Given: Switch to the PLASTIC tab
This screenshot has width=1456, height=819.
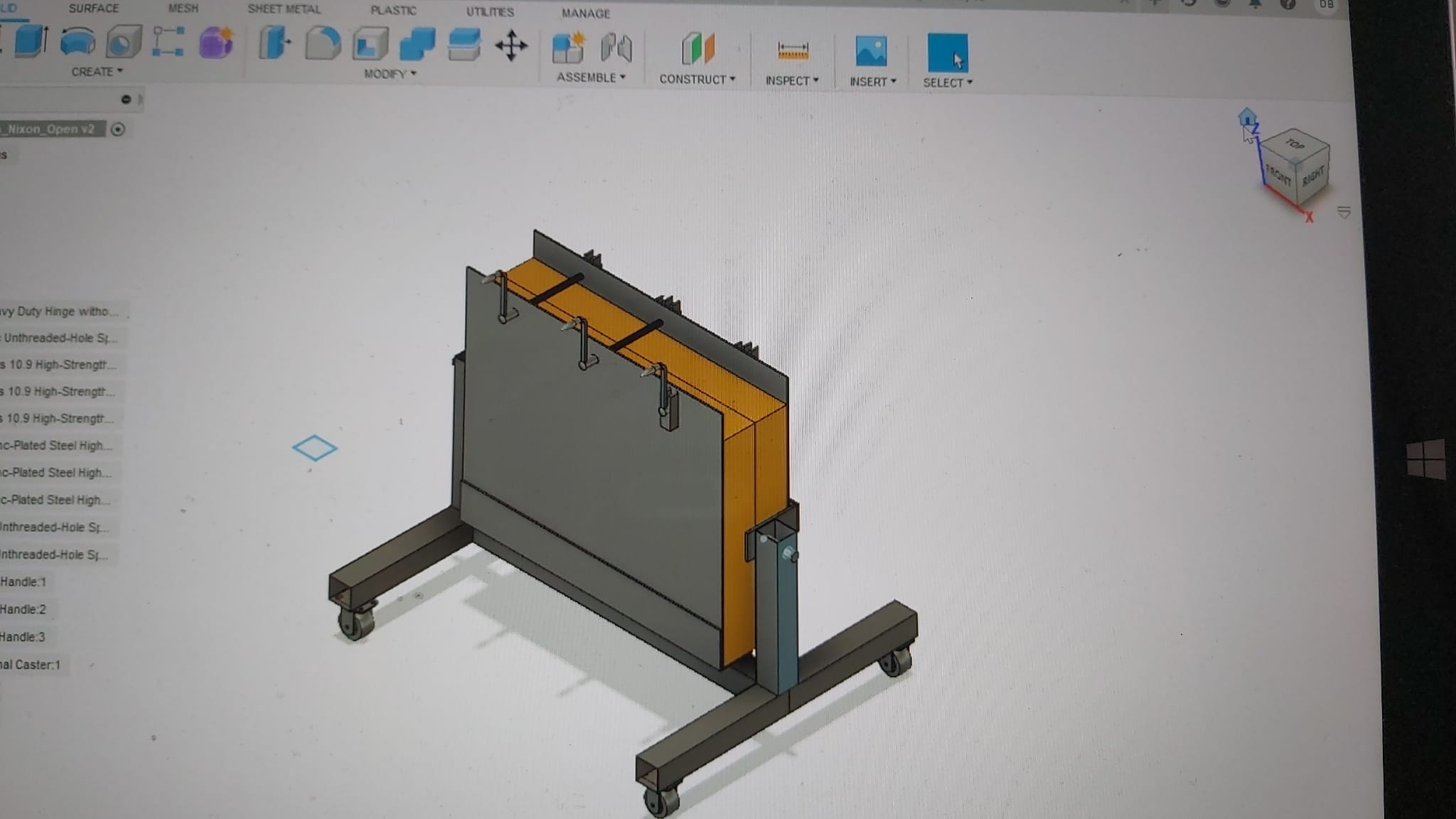Looking at the screenshot, I should pyautogui.click(x=393, y=11).
